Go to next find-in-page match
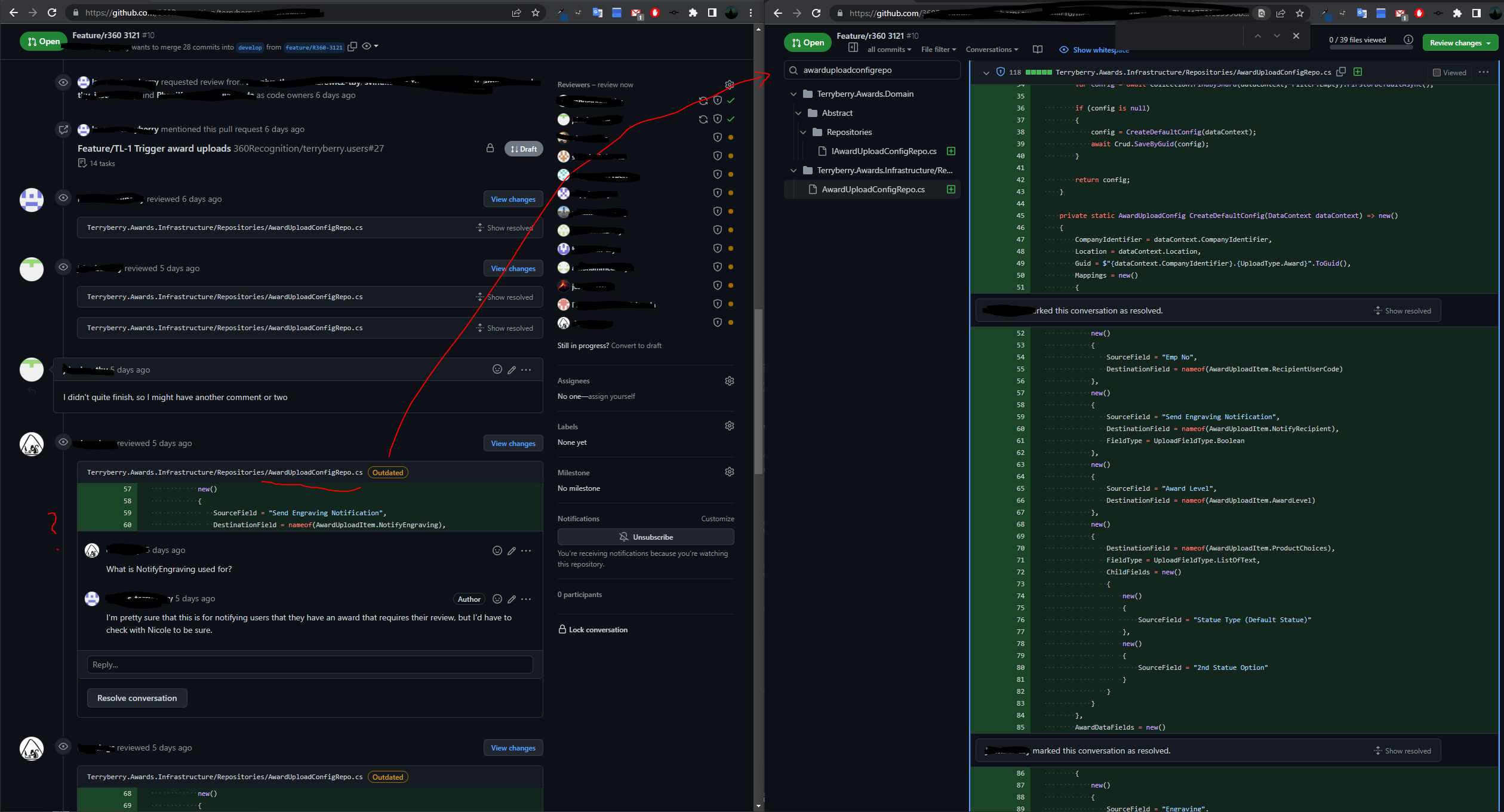 (1277, 36)
